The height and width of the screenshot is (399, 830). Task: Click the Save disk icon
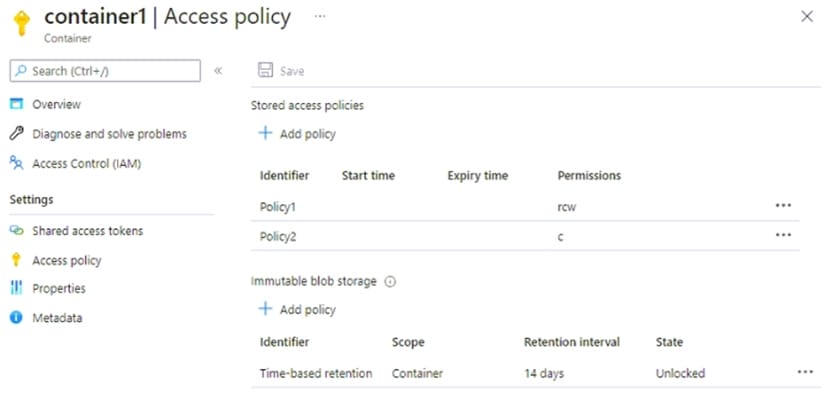pyautogui.click(x=265, y=71)
